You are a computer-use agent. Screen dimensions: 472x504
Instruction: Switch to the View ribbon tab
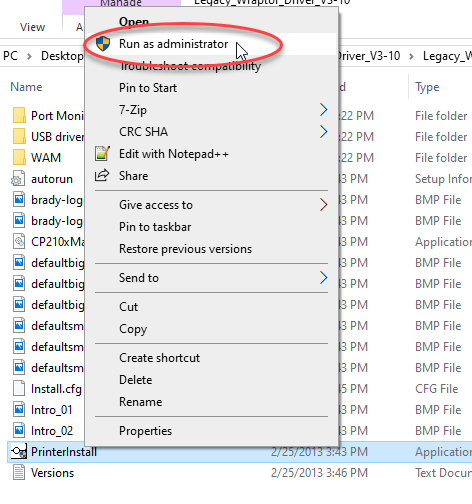[32, 27]
